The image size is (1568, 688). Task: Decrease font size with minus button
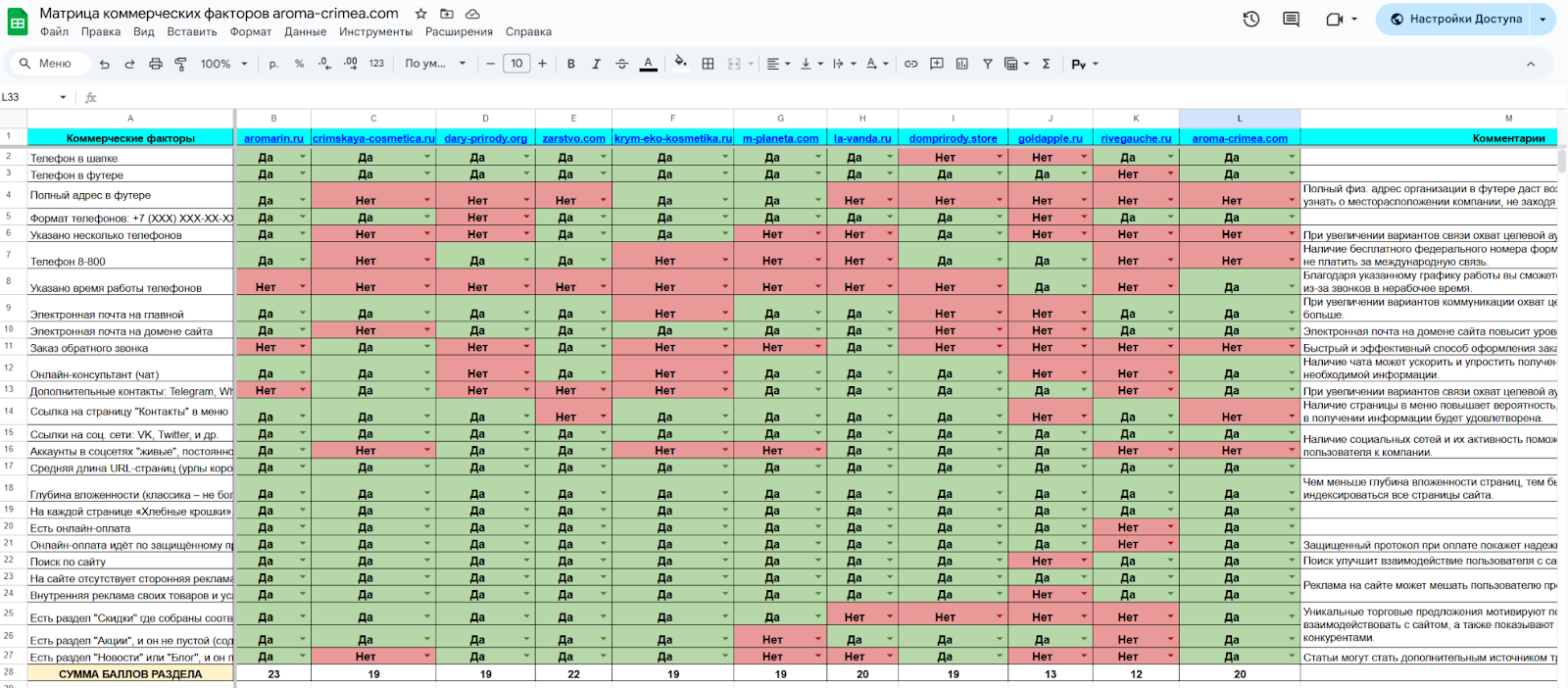point(491,64)
